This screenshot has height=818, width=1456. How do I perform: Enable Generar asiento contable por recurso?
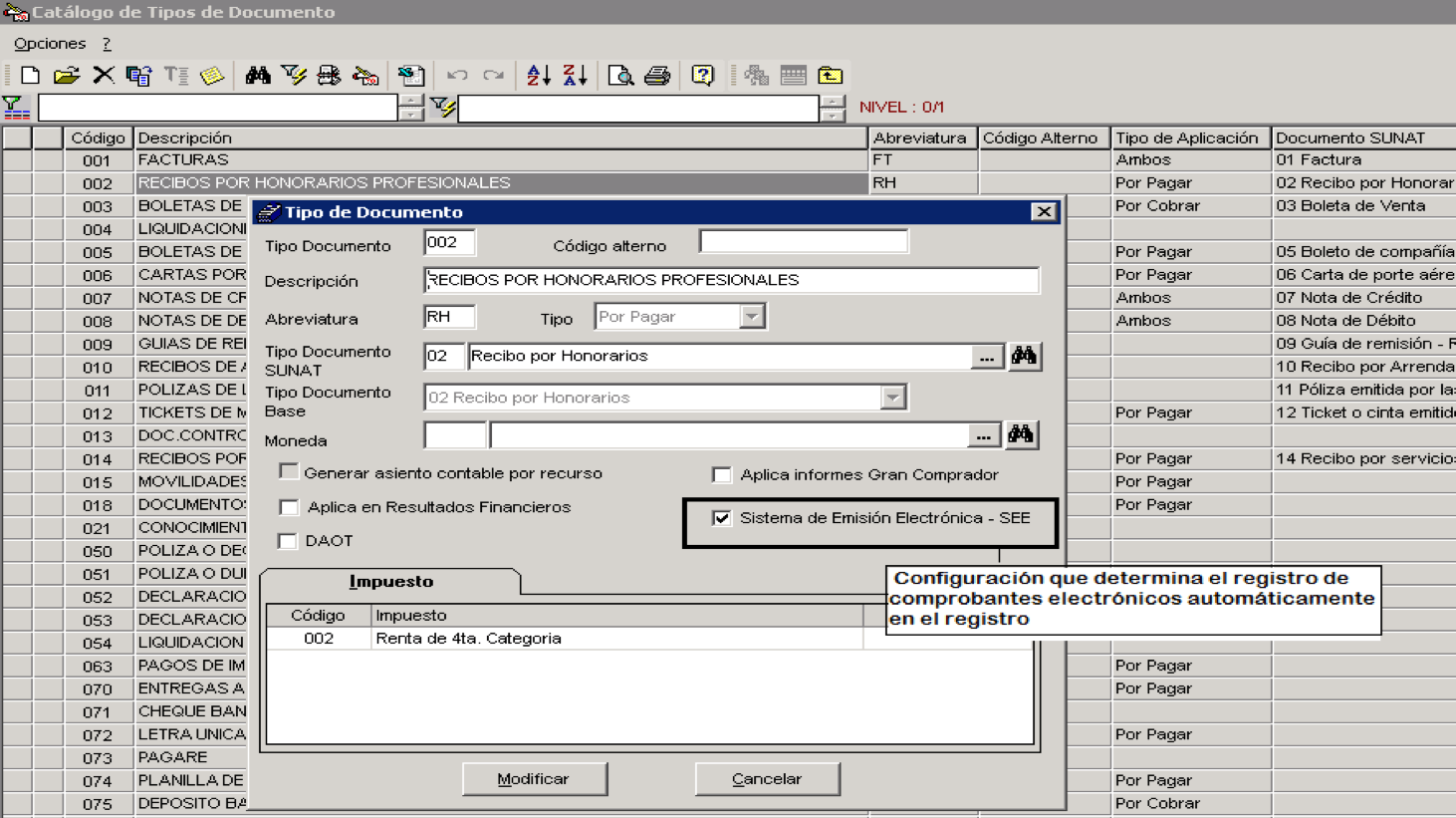pyautogui.click(x=289, y=471)
